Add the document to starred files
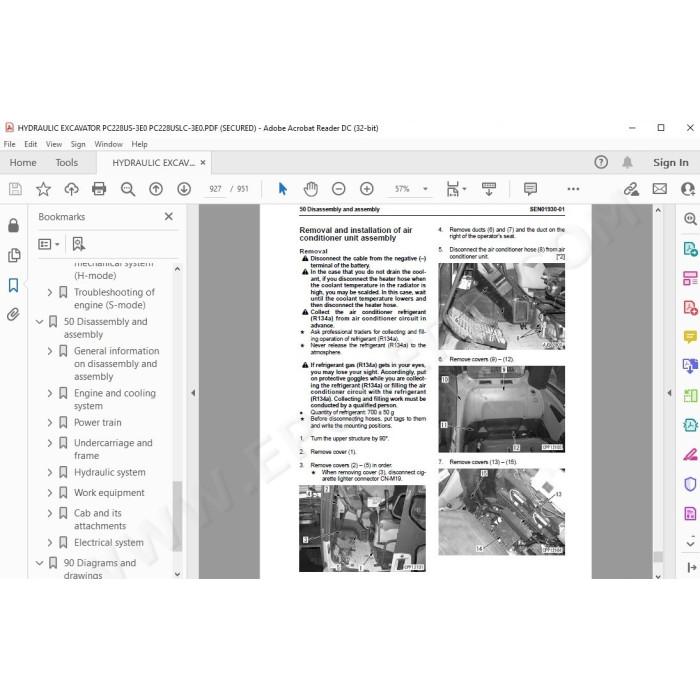The width and height of the screenshot is (700, 700). click(43, 189)
